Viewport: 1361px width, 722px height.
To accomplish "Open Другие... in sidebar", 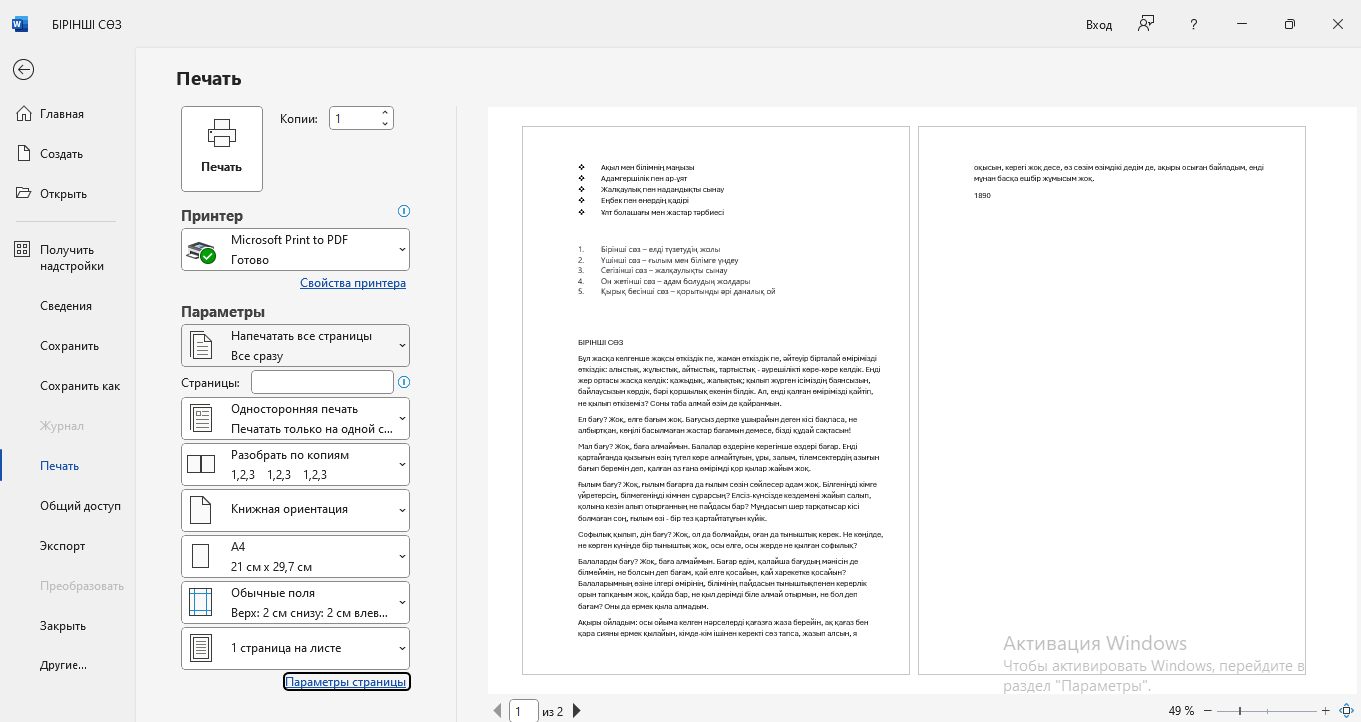I will point(63,664).
